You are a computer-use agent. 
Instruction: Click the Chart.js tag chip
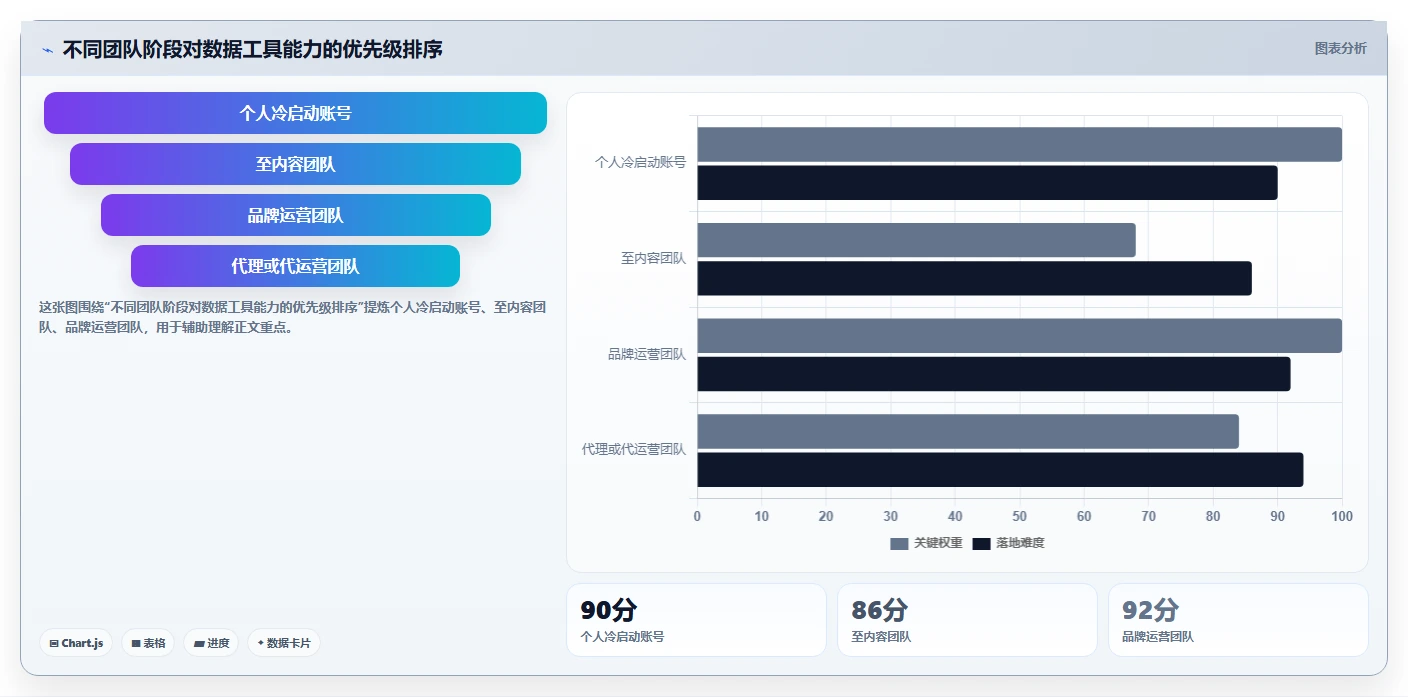point(76,643)
